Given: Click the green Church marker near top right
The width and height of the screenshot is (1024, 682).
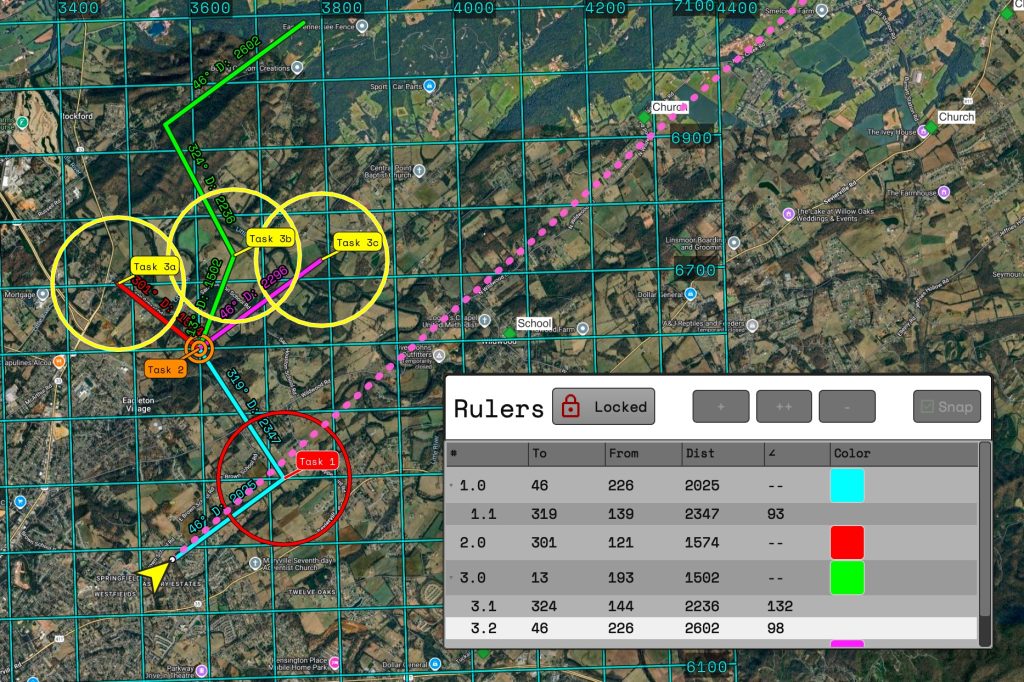Looking at the screenshot, I should 931,126.
